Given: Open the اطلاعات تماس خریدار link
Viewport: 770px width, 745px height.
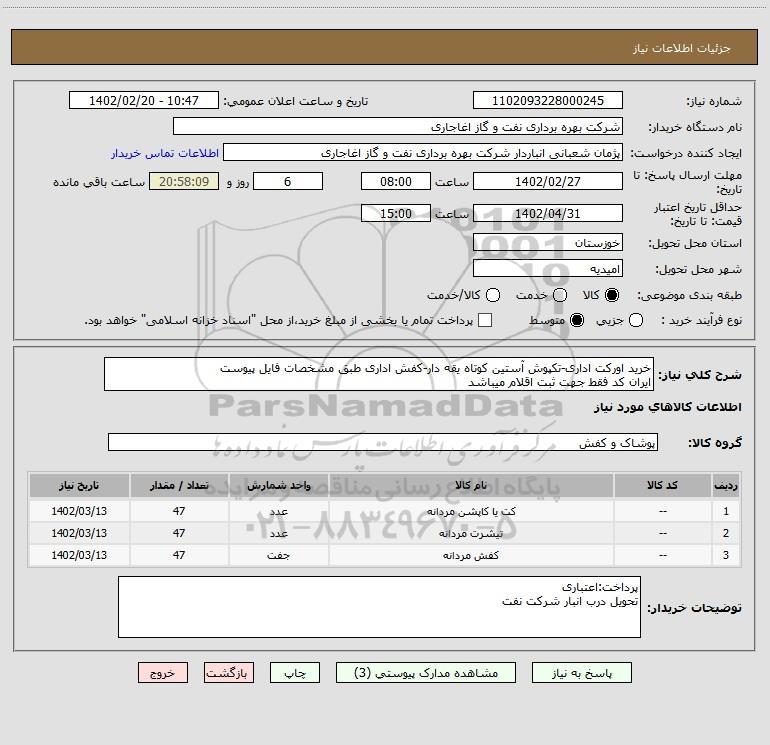Looking at the screenshot, I should click(x=165, y=153).
